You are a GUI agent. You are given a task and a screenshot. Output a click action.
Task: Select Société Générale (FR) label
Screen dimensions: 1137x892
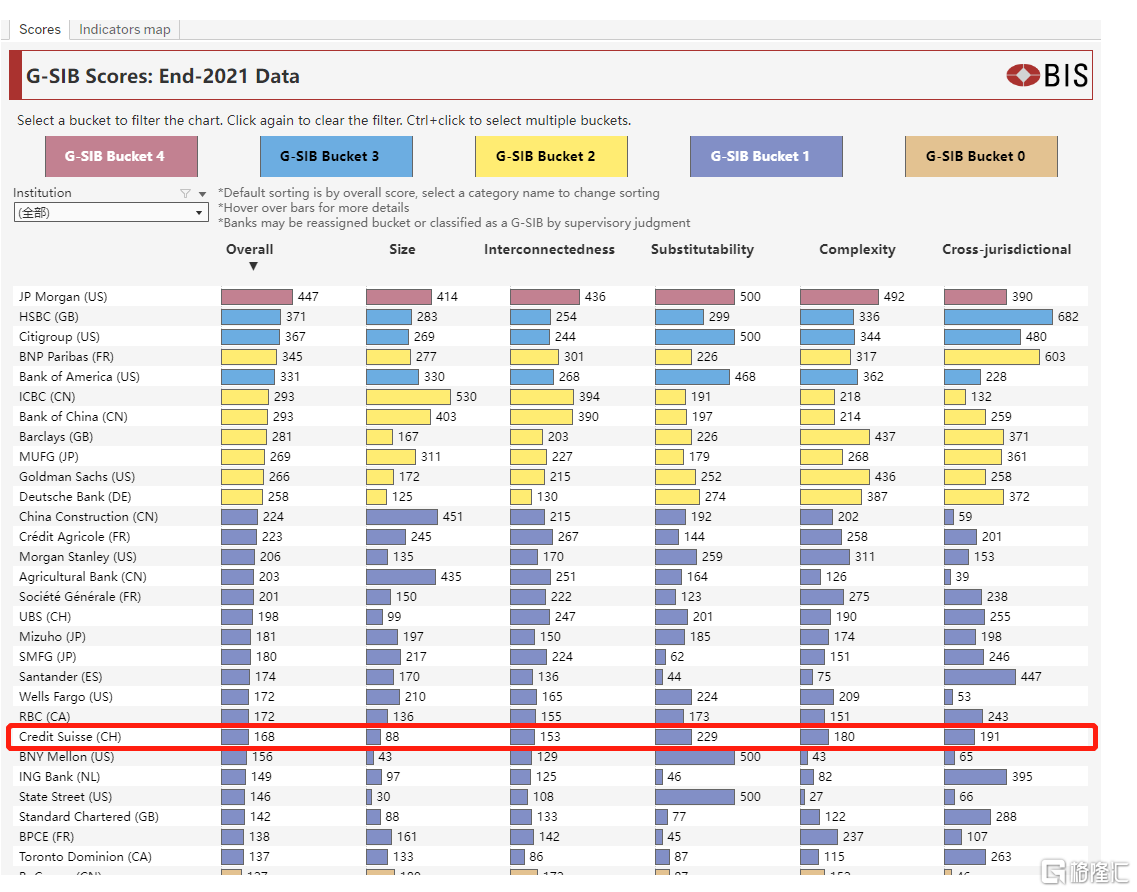[x=80, y=597]
